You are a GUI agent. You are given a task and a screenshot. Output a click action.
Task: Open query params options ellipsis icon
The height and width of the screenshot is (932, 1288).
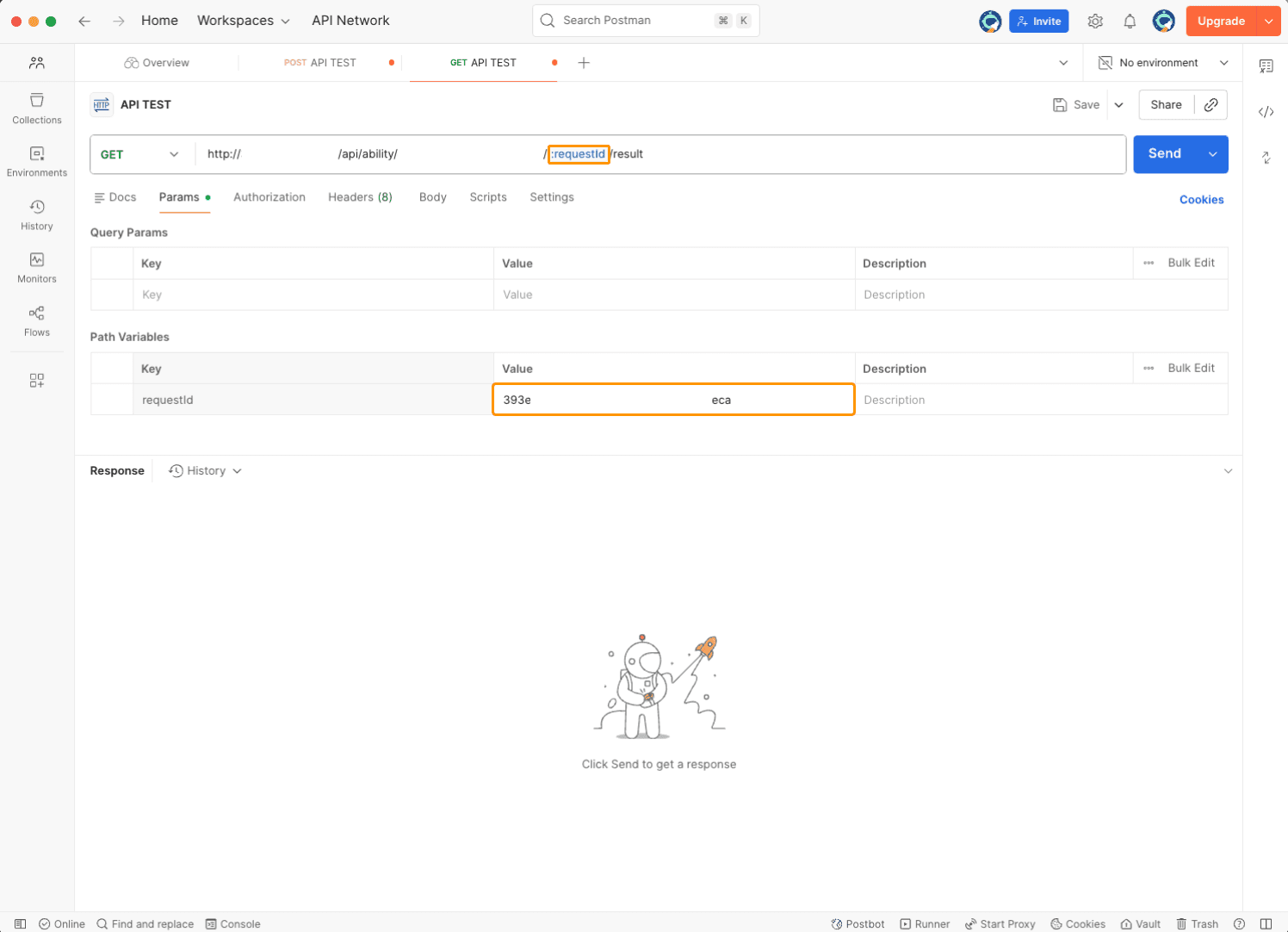1149,263
